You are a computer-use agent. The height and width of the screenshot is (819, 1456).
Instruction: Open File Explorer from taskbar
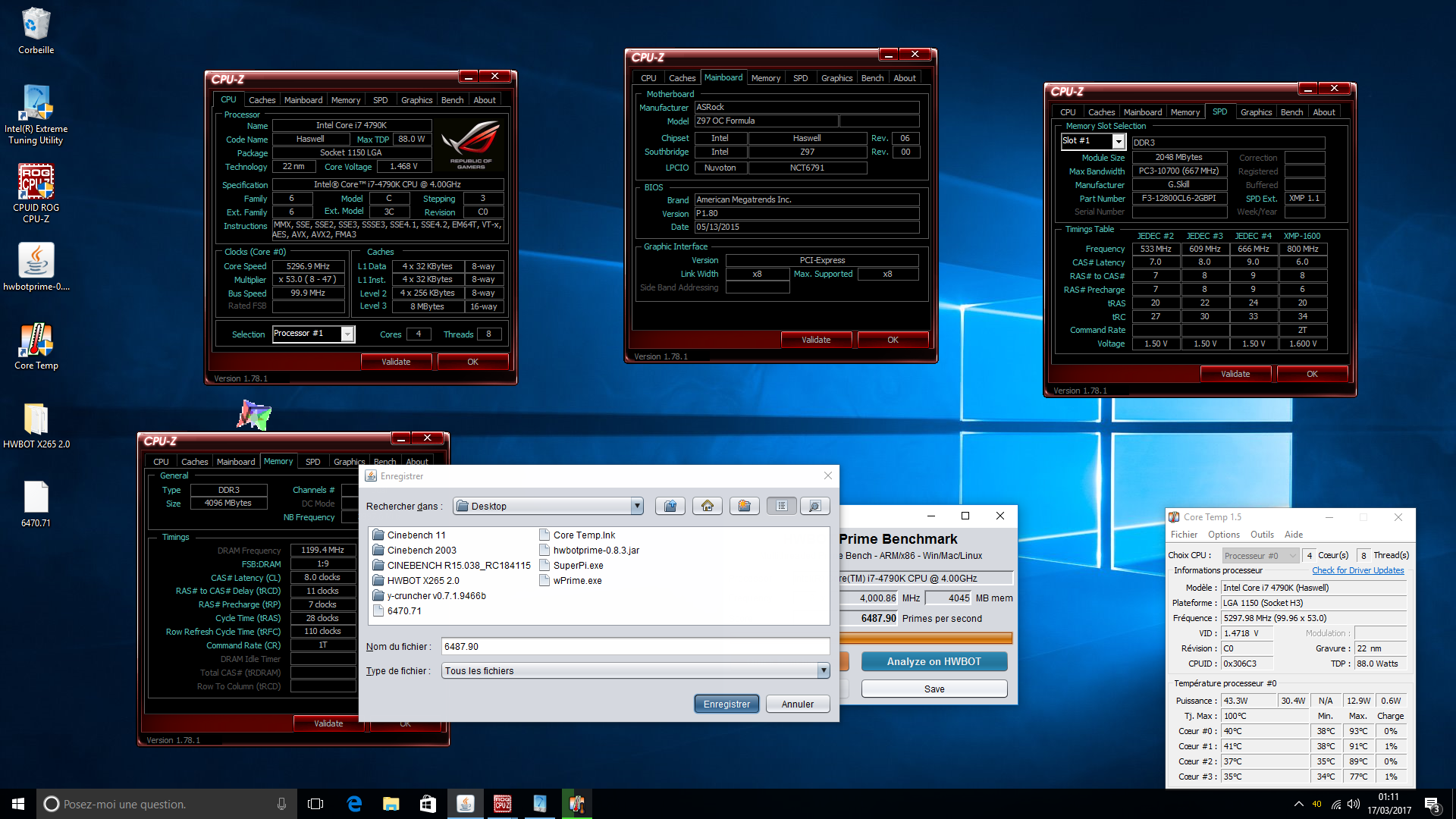point(391,804)
